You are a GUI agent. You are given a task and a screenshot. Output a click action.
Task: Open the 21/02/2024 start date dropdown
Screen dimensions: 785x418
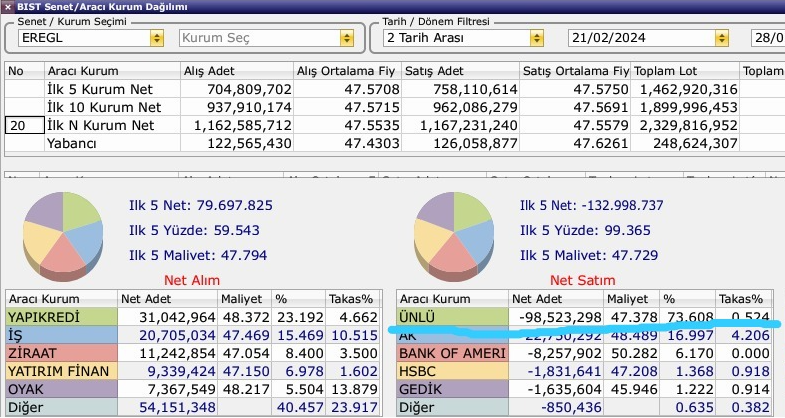tap(721, 38)
